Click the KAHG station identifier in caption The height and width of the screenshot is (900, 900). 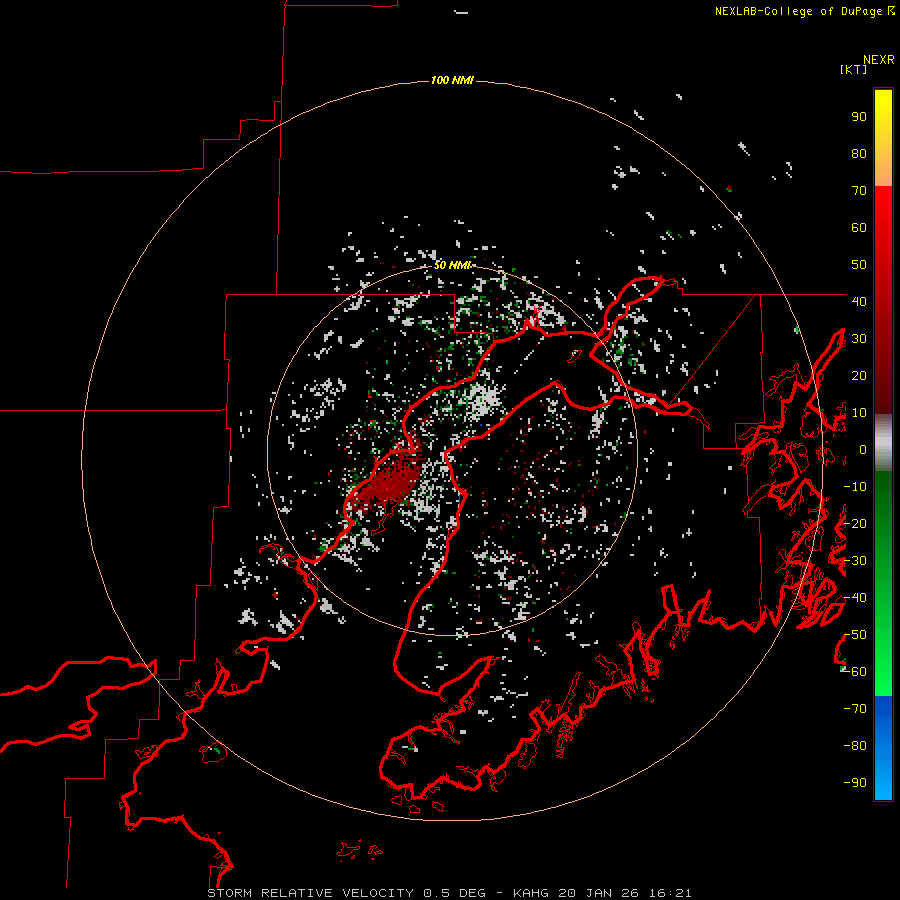coord(531,893)
